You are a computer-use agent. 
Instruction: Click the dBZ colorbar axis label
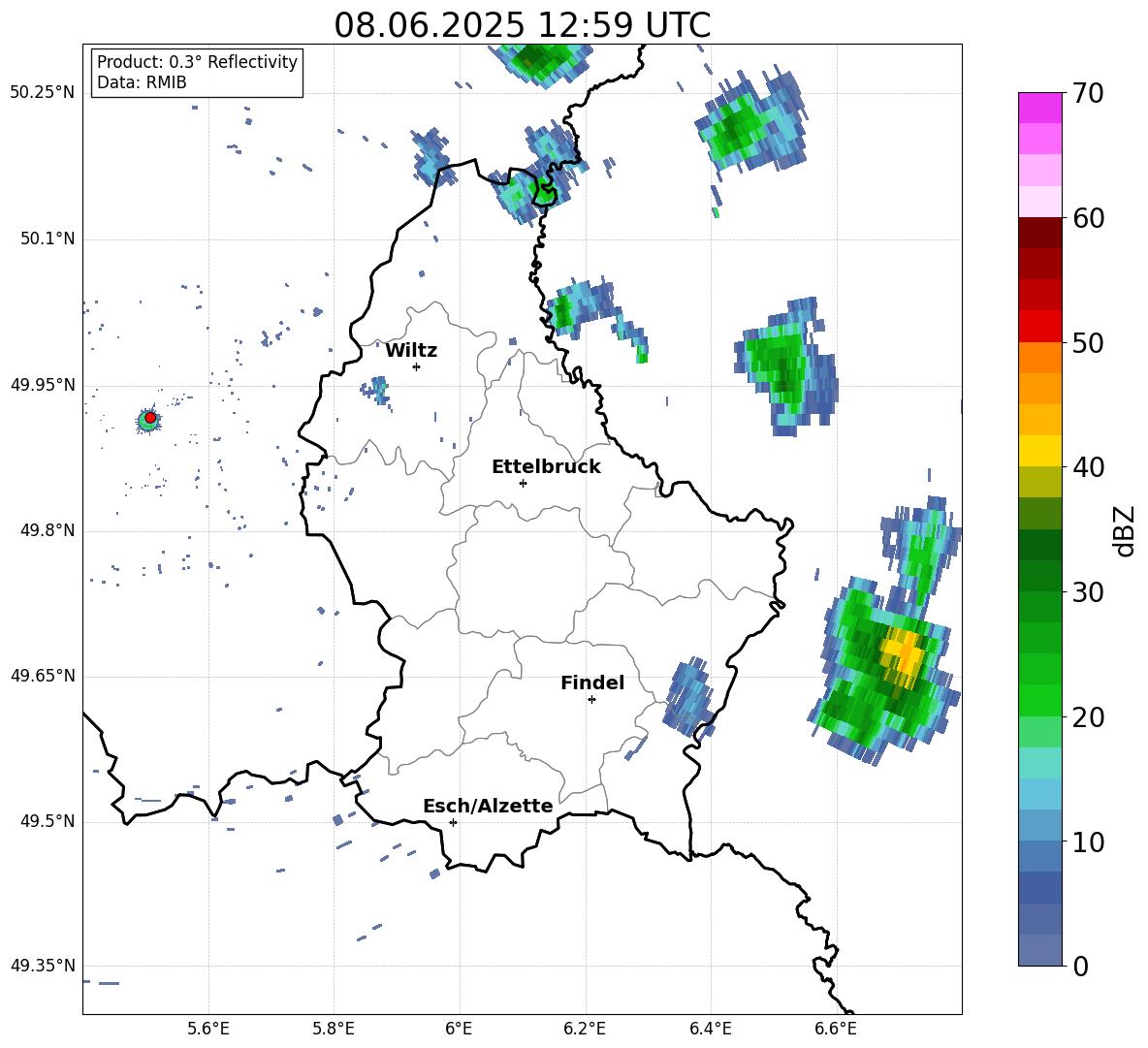tap(1126, 530)
